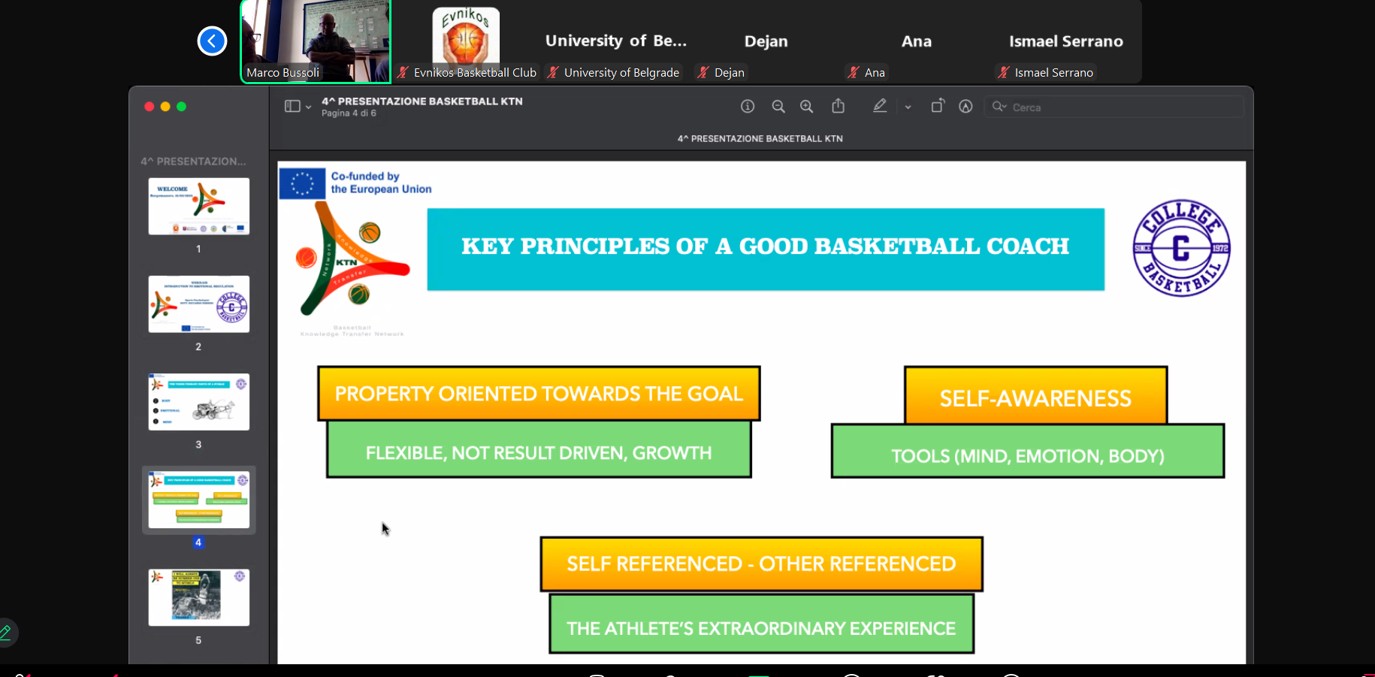Screen dimensions: 1375x677
Task: Expand the highlight color dropdown arrow
Action: pos(908,107)
